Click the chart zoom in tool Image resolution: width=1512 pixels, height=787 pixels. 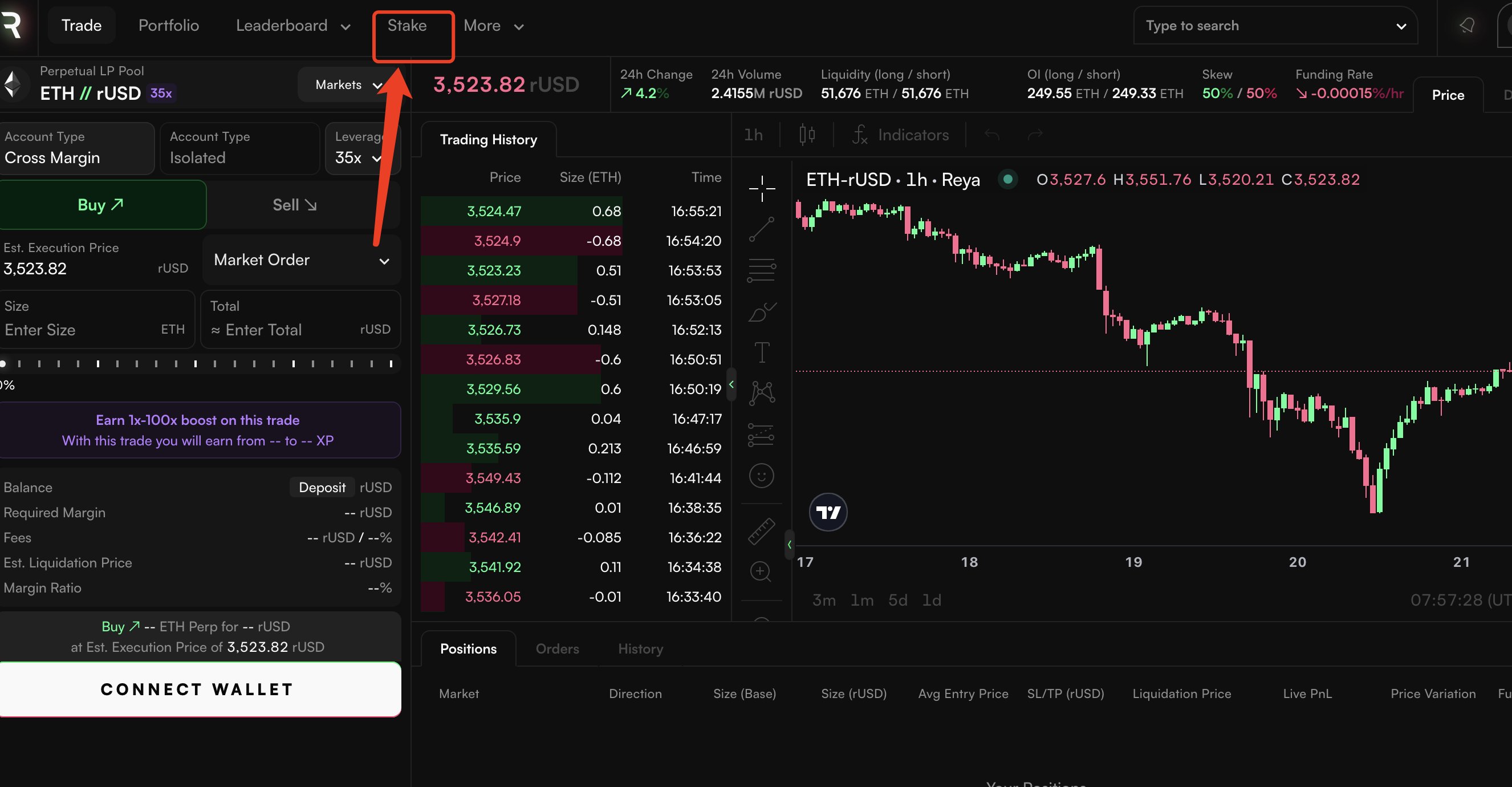coord(761,571)
